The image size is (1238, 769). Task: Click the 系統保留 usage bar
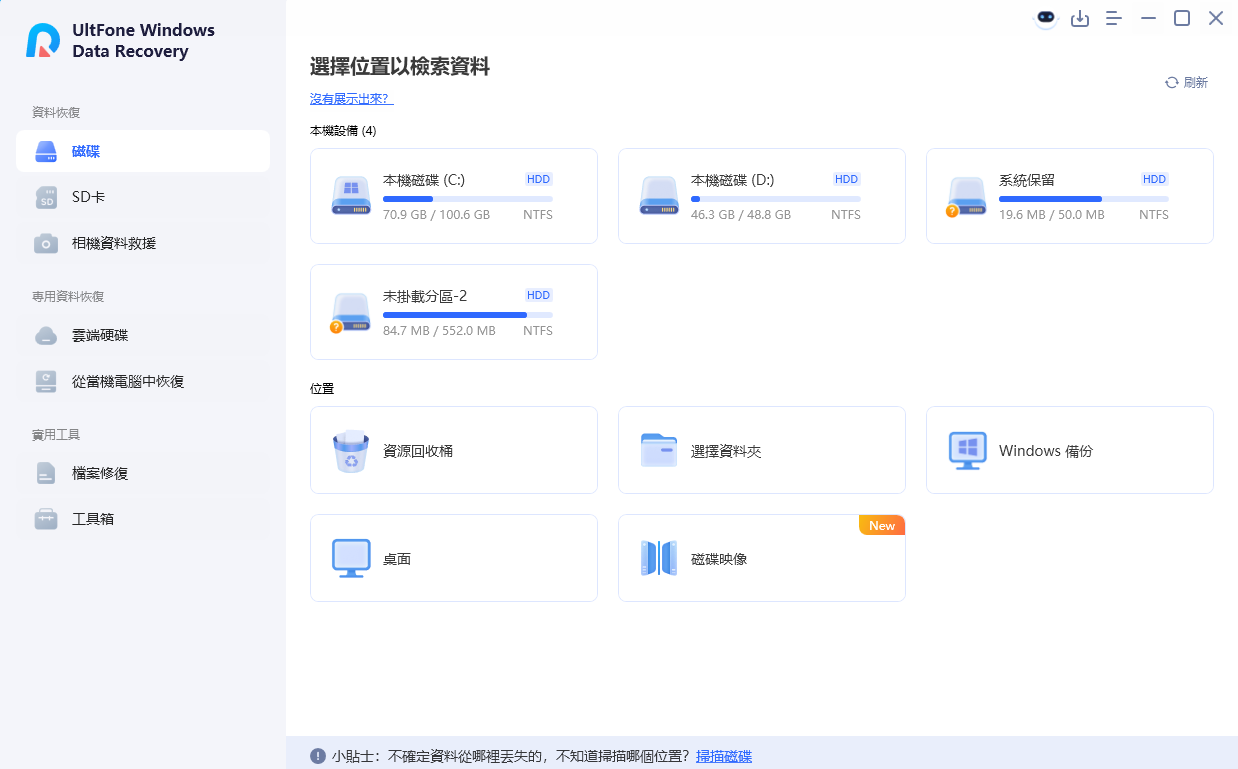point(1084,199)
